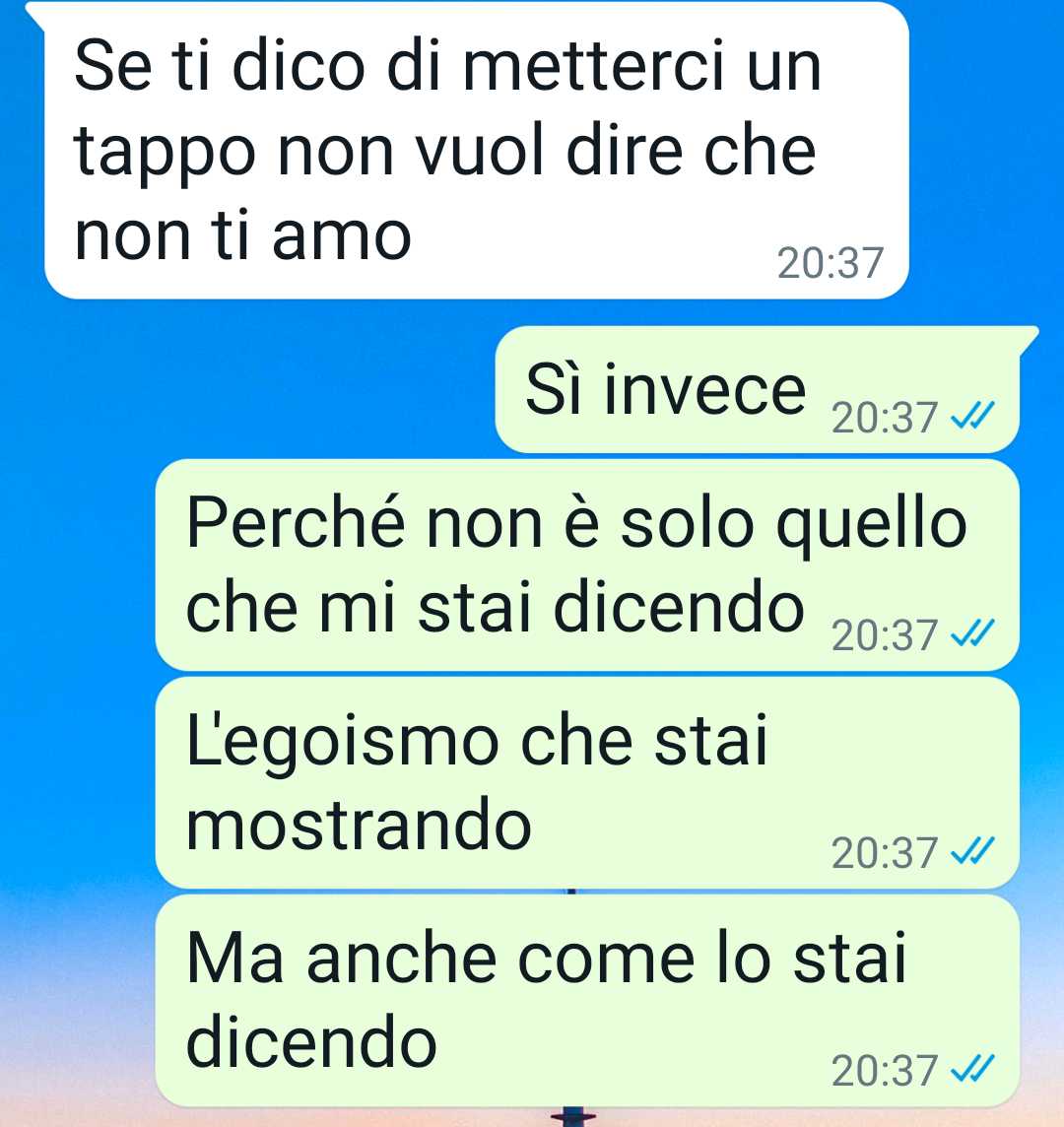Tap the timestamp on the 'che mi stai dicendo' bubble
1064x1127 pixels.
(885, 634)
